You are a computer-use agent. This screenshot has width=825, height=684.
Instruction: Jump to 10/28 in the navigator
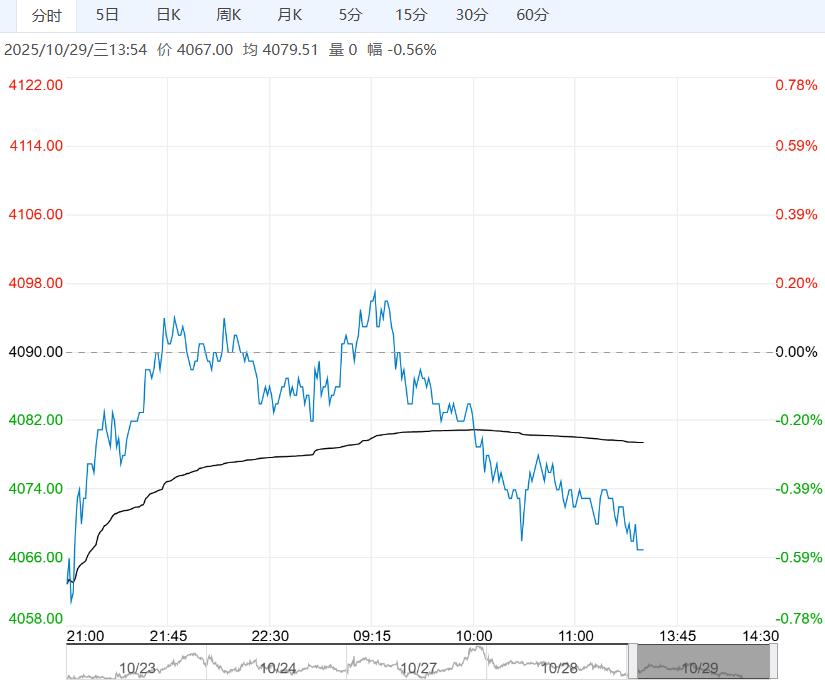click(559, 668)
